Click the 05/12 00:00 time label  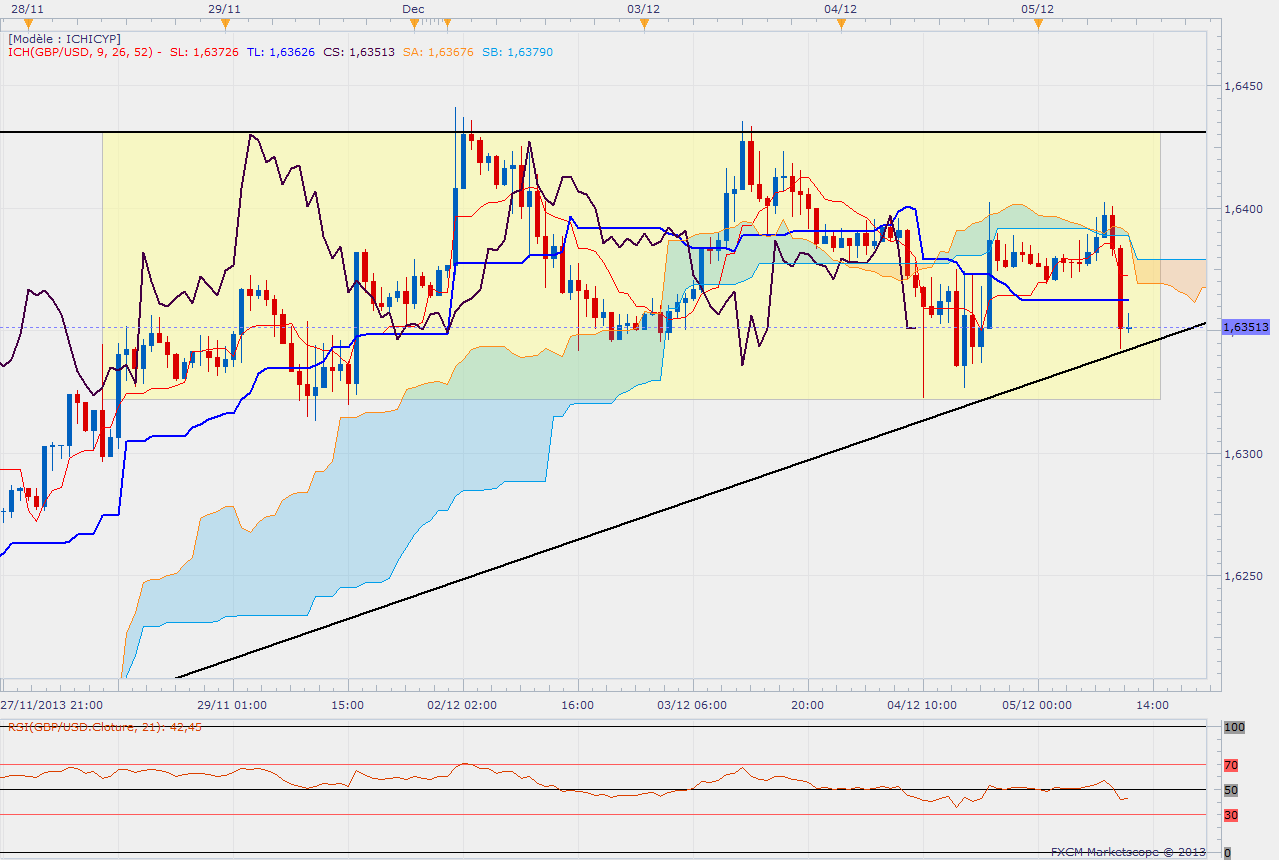(x=1036, y=705)
